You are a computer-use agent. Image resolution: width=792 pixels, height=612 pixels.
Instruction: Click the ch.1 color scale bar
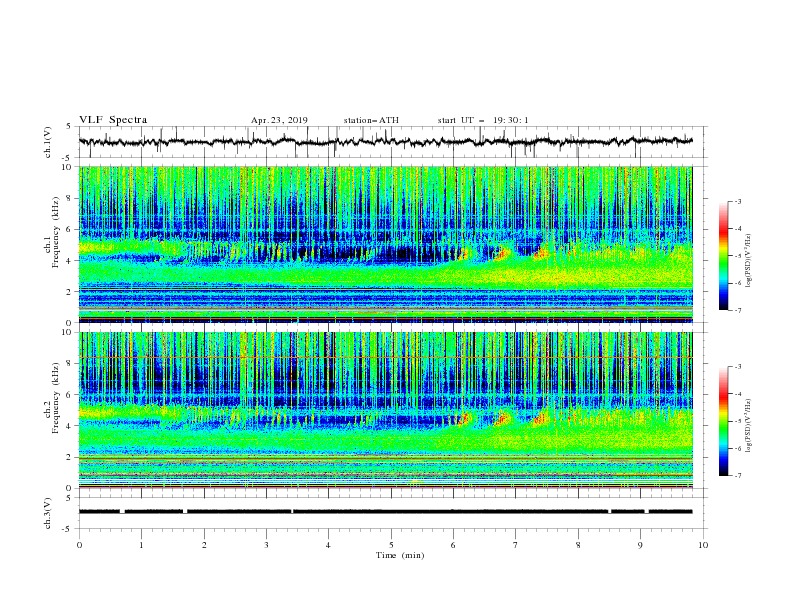coord(723,256)
